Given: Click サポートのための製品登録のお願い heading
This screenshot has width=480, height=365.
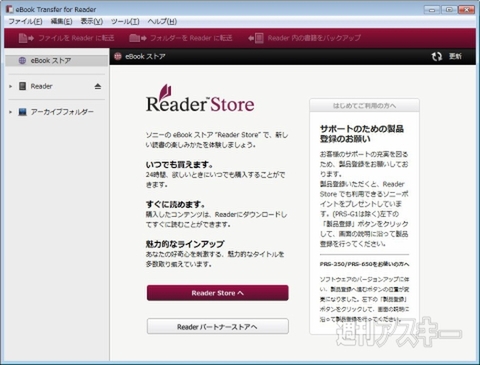Looking at the screenshot, I should click(362, 134).
